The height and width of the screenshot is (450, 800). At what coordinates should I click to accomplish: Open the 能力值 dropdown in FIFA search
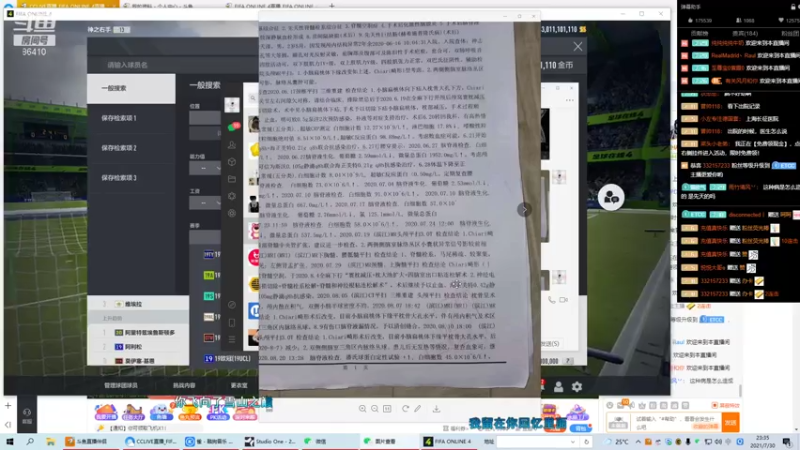point(205,168)
